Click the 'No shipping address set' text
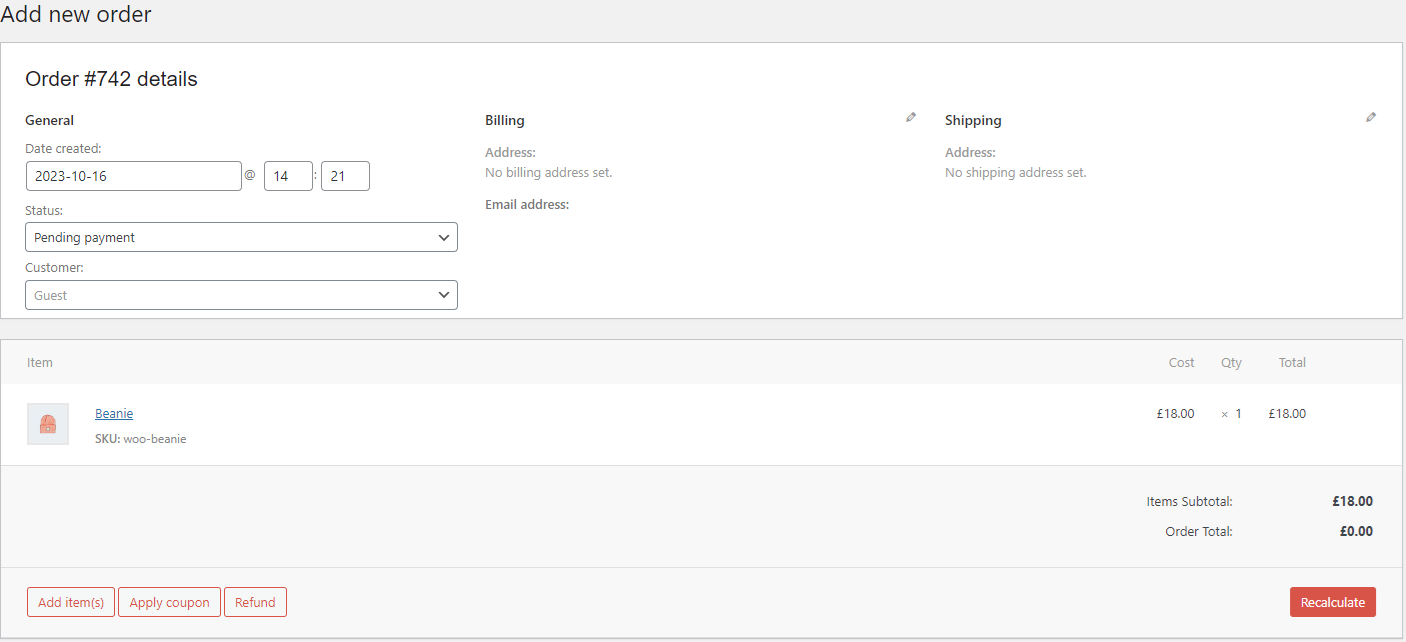This screenshot has height=642, width=1406. (1015, 172)
